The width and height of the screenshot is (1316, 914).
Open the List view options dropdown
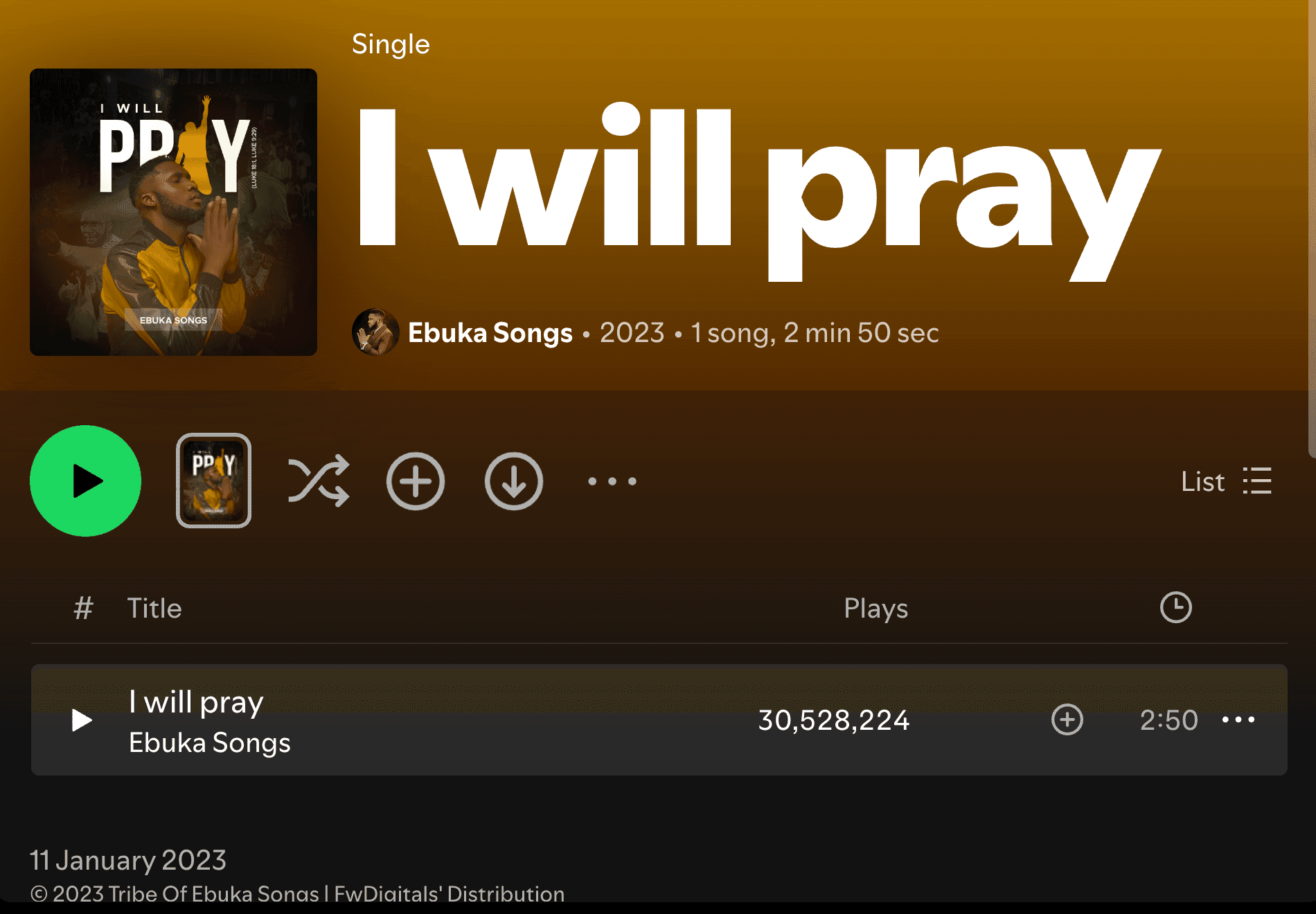[1226, 481]
